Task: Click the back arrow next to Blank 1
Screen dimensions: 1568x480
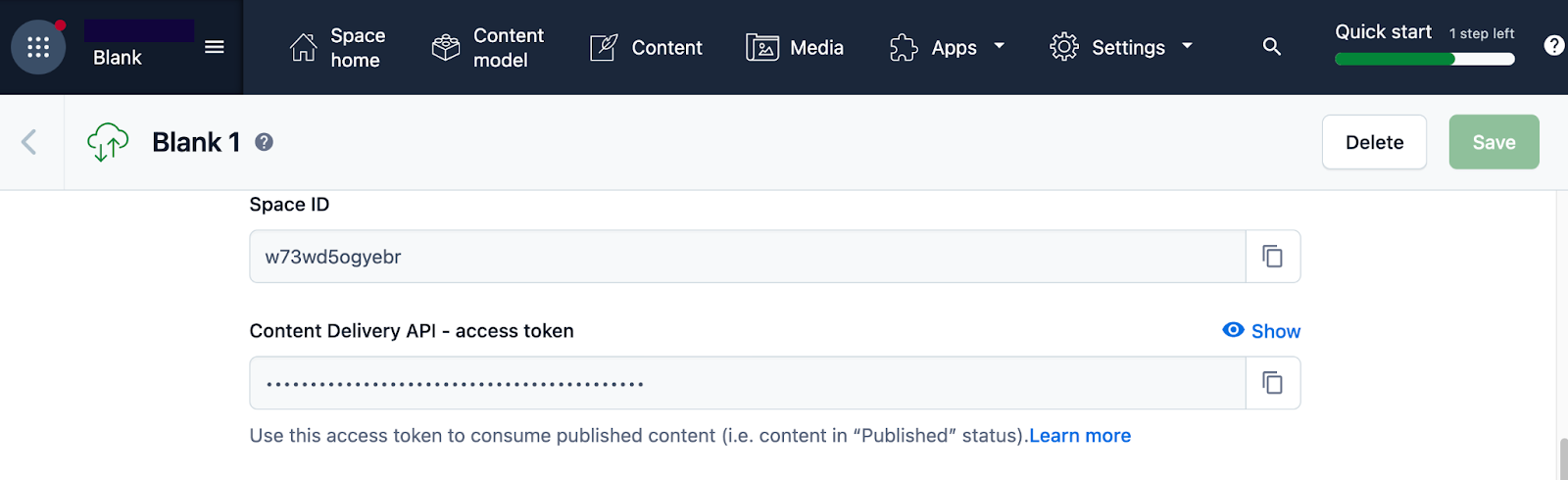Action: (29, 142)
